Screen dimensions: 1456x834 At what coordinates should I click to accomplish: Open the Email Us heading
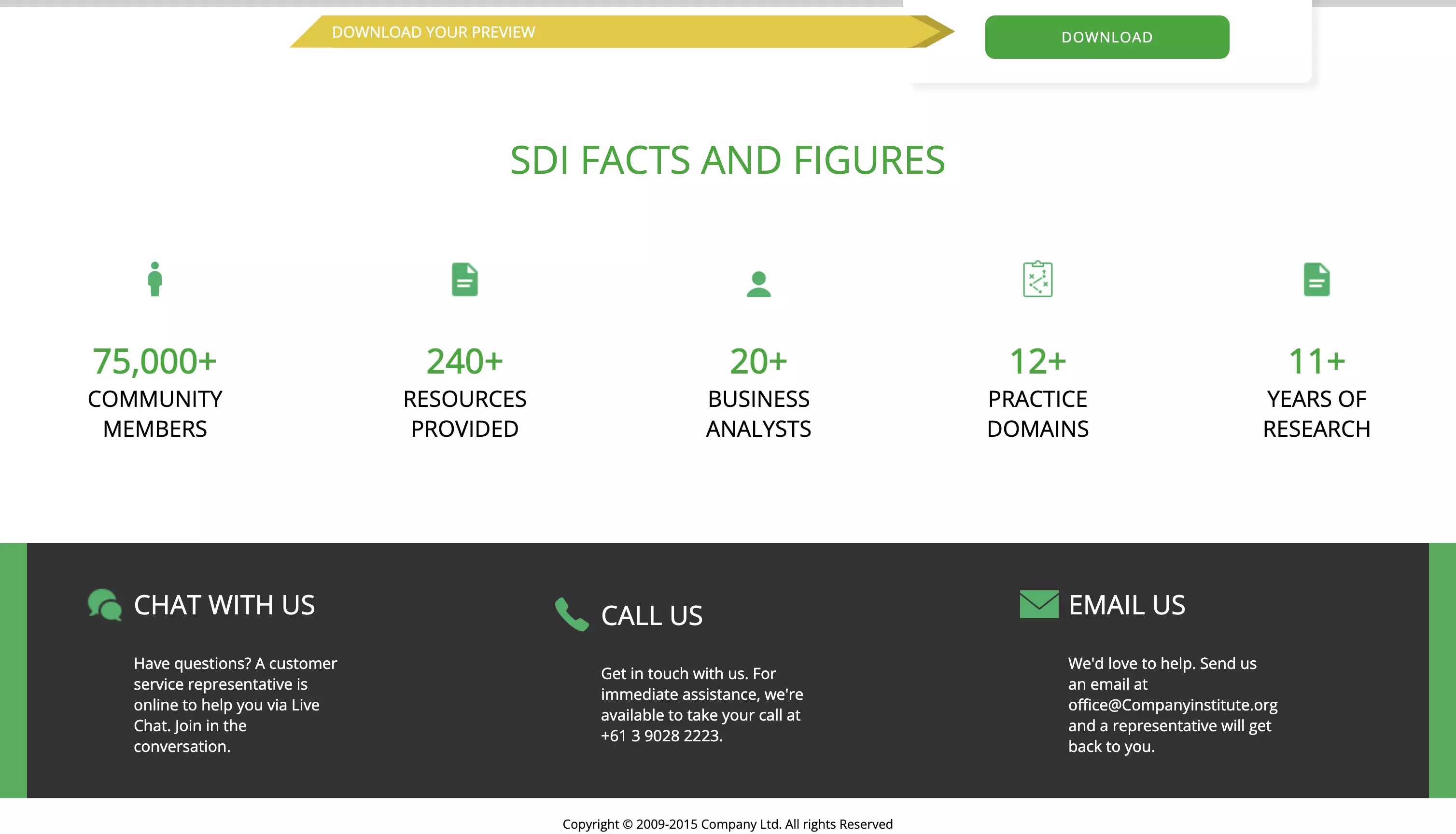pyautogui.click(x=1127, y=605)
